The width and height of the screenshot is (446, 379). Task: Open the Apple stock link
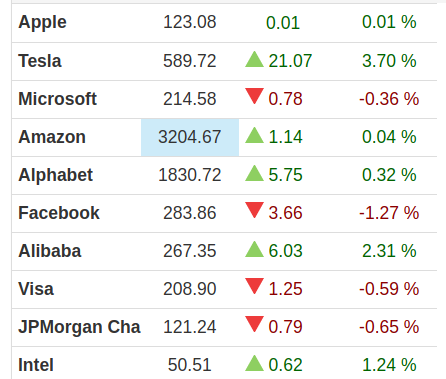(42, 23)
